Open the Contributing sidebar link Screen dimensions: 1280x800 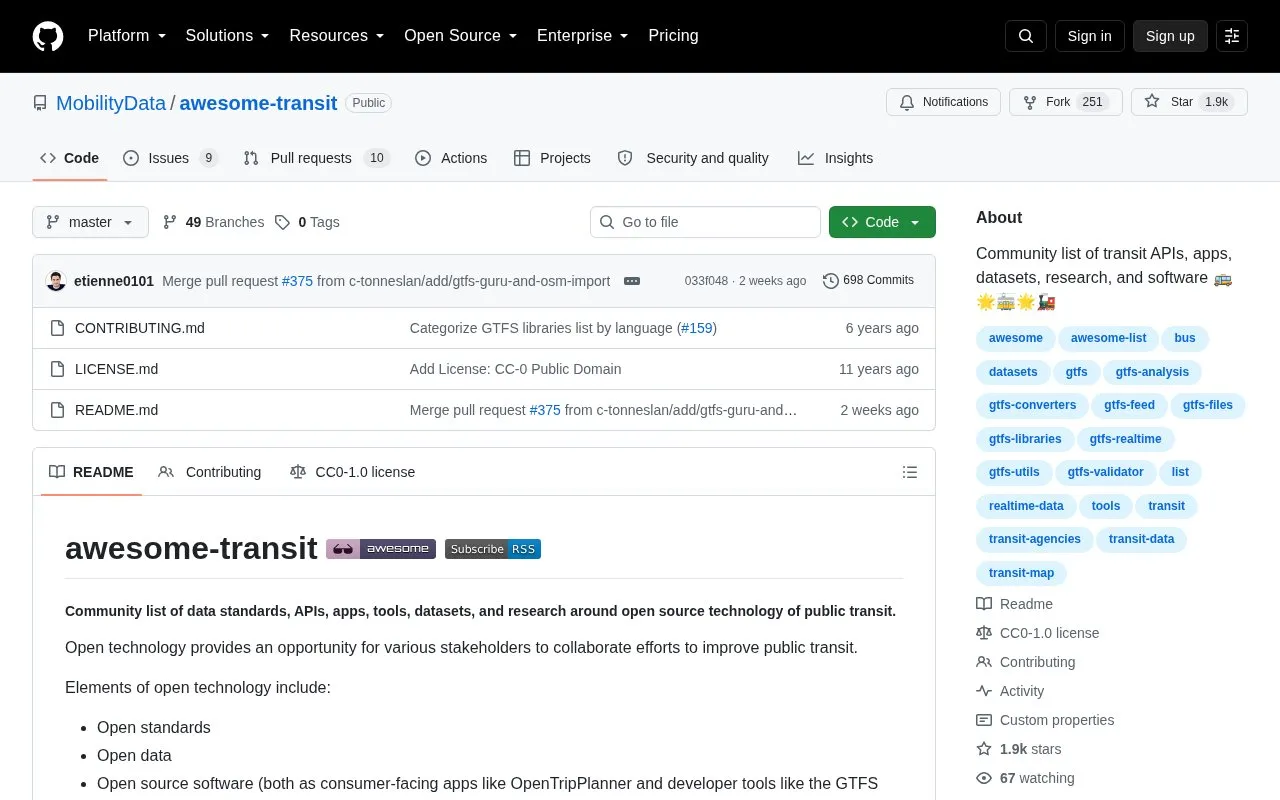click(x=1025, y=662)
